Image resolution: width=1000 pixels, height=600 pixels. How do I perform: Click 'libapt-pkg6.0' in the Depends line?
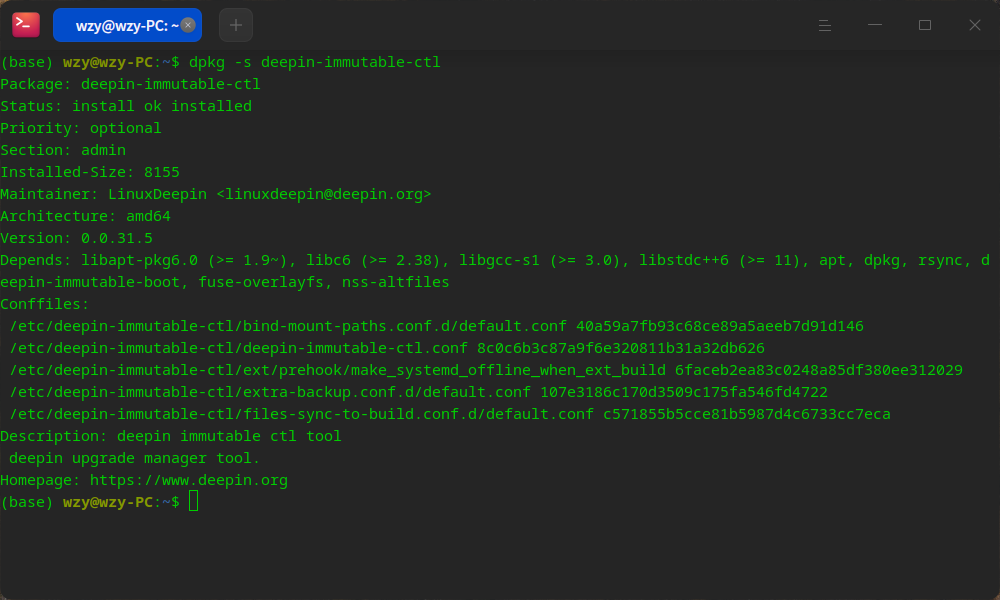(x=139, y=260)
